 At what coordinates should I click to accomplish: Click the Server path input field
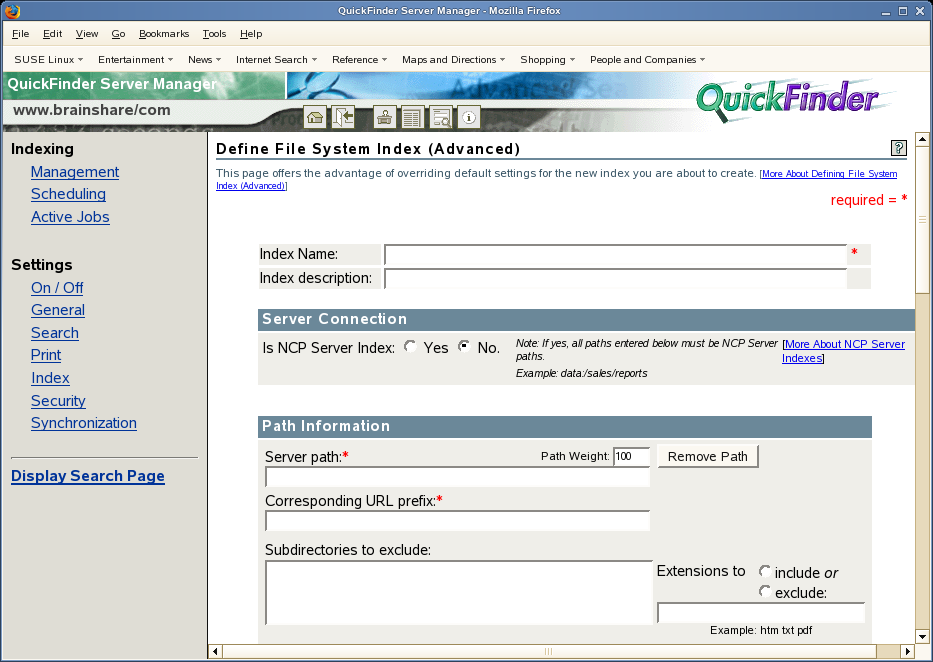[x=457, y=477]
